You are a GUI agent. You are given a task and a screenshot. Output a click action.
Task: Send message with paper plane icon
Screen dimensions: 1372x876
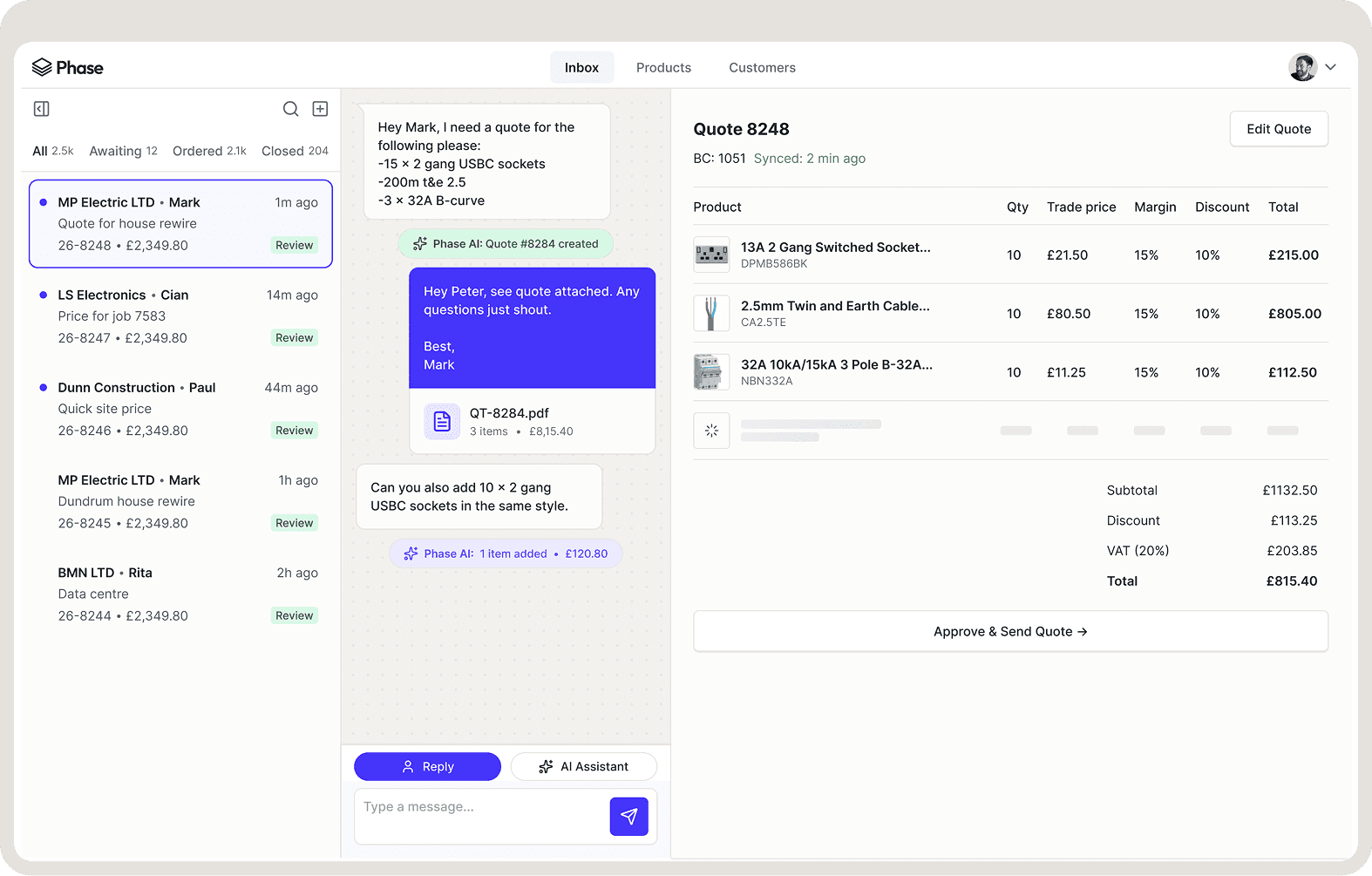628,816
